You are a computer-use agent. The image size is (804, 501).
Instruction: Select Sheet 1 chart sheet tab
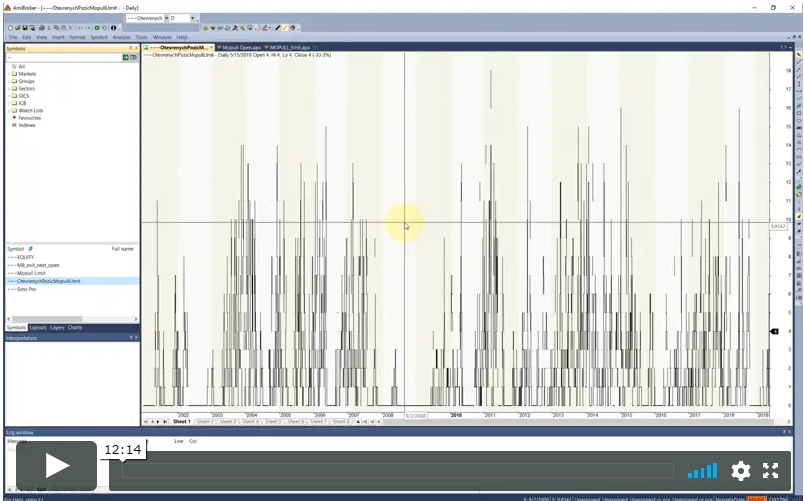(182, 422)
